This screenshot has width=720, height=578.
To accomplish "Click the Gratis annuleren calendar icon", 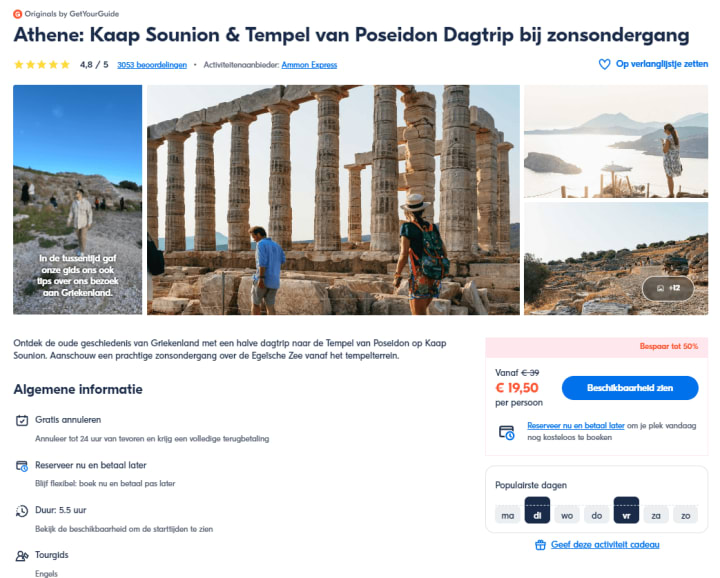I will (22, 420).
